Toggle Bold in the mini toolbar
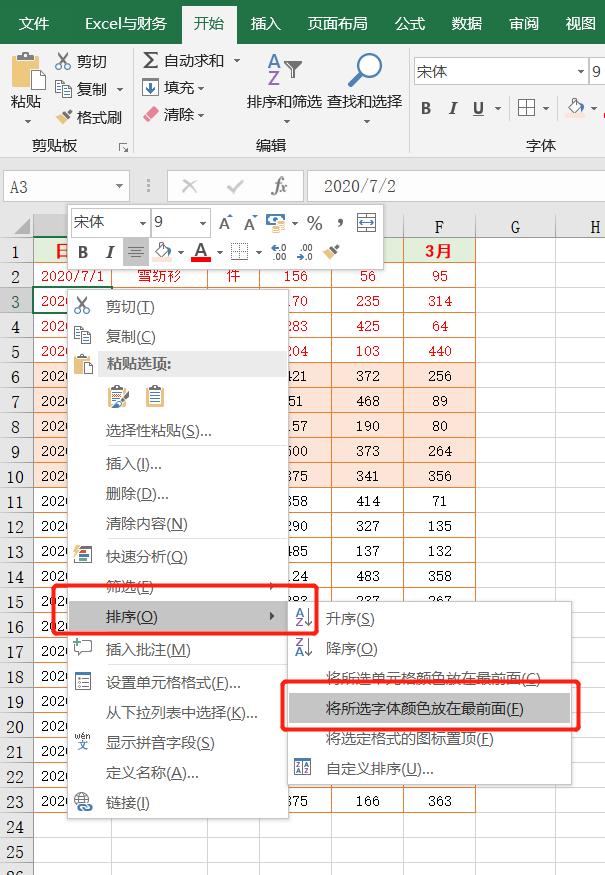The width and height of the screenshot is (605, 875). click(x=83, y=252)
